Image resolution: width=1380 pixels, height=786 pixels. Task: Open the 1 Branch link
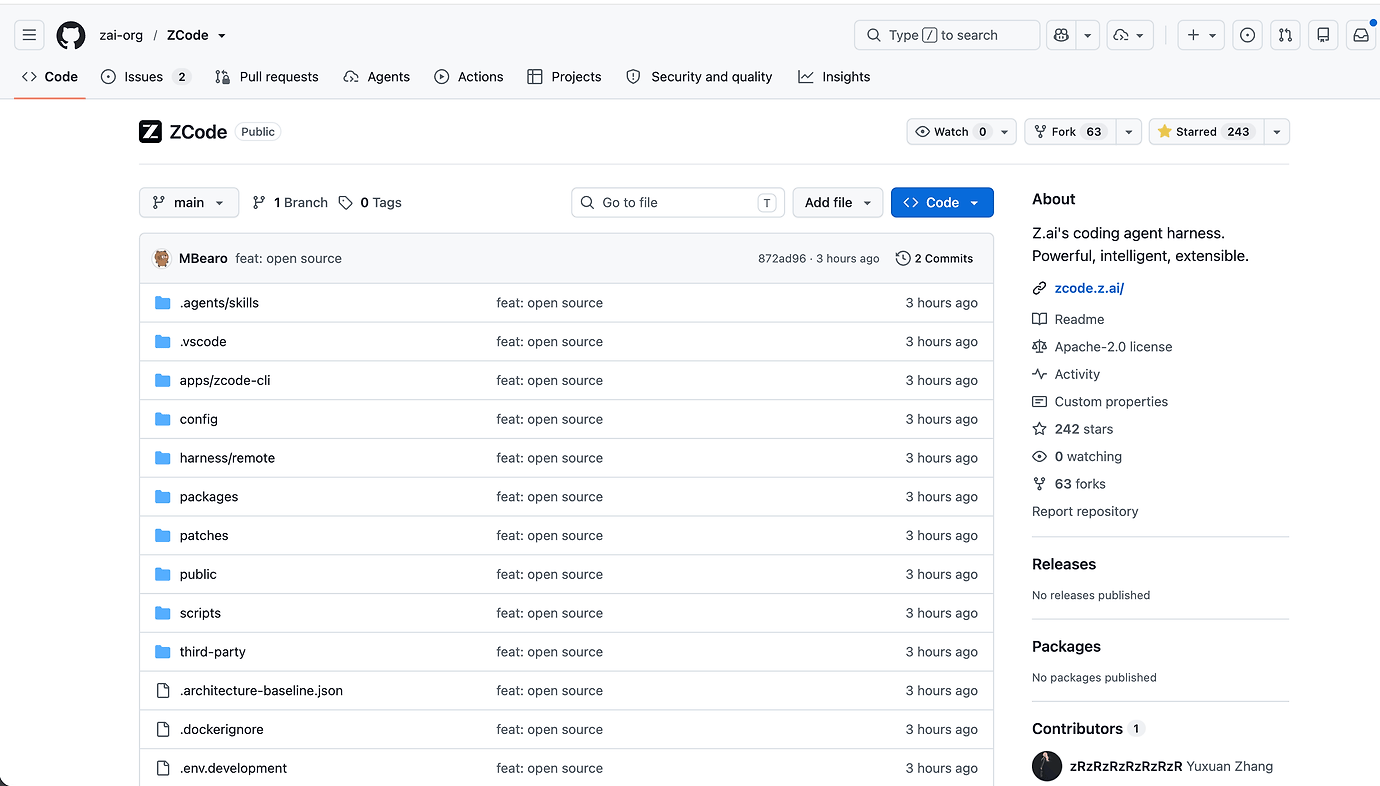(x=290, y=202)
